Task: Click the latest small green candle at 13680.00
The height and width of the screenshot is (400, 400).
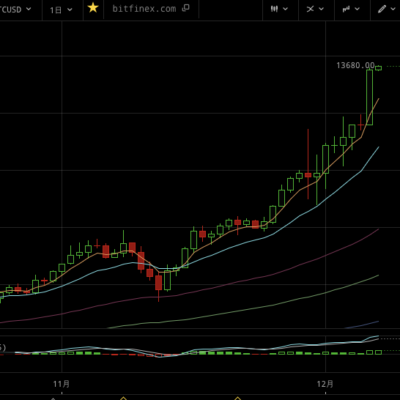Action: pos(379,68)
